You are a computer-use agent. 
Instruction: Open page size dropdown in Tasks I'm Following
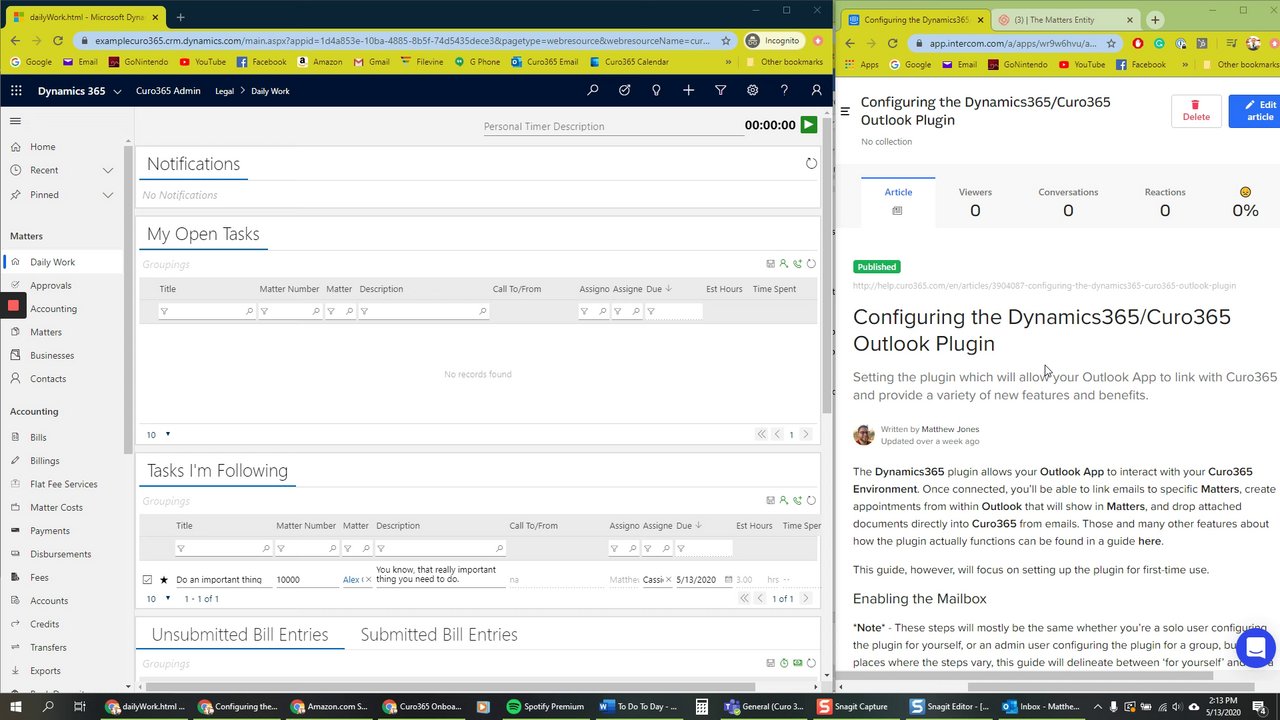tap(159, 598)
